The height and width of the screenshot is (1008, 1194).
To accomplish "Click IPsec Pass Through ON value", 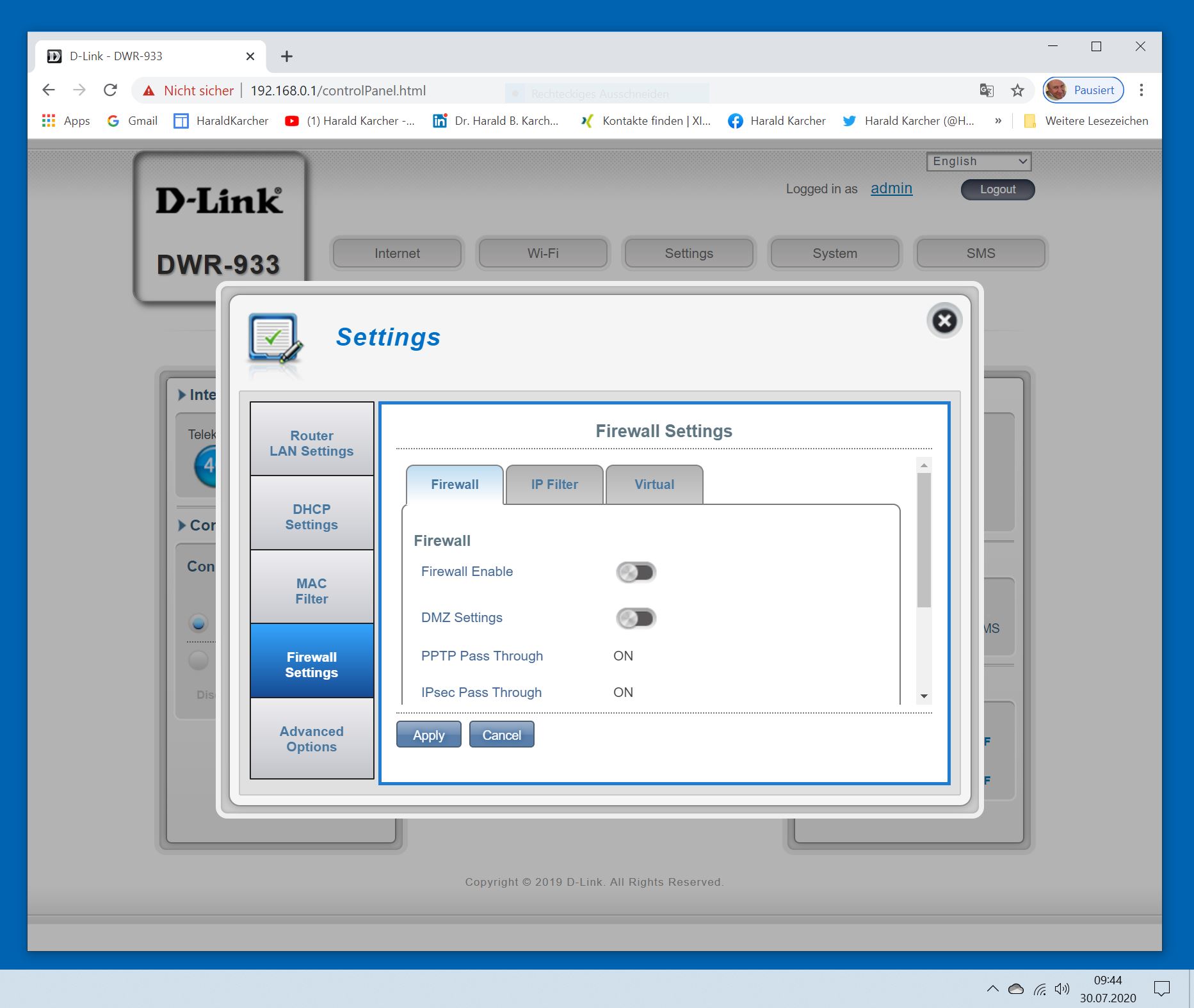I will pyautogui.click(x=623, y=692).
